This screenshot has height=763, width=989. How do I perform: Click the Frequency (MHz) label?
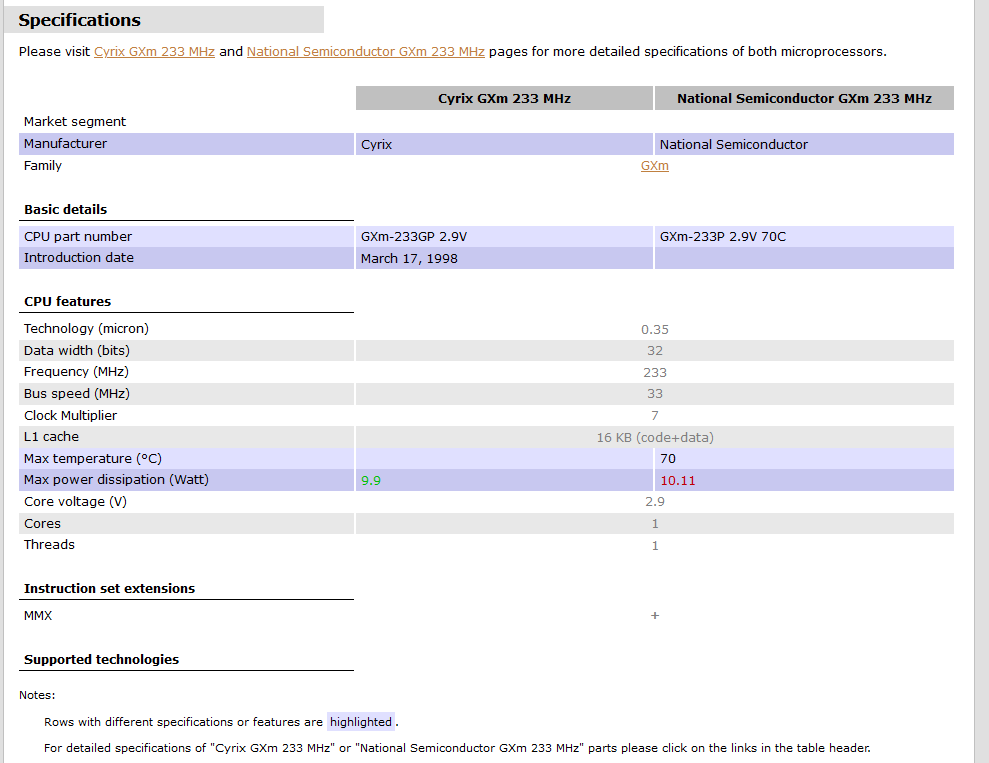click(x=76, y=372)
